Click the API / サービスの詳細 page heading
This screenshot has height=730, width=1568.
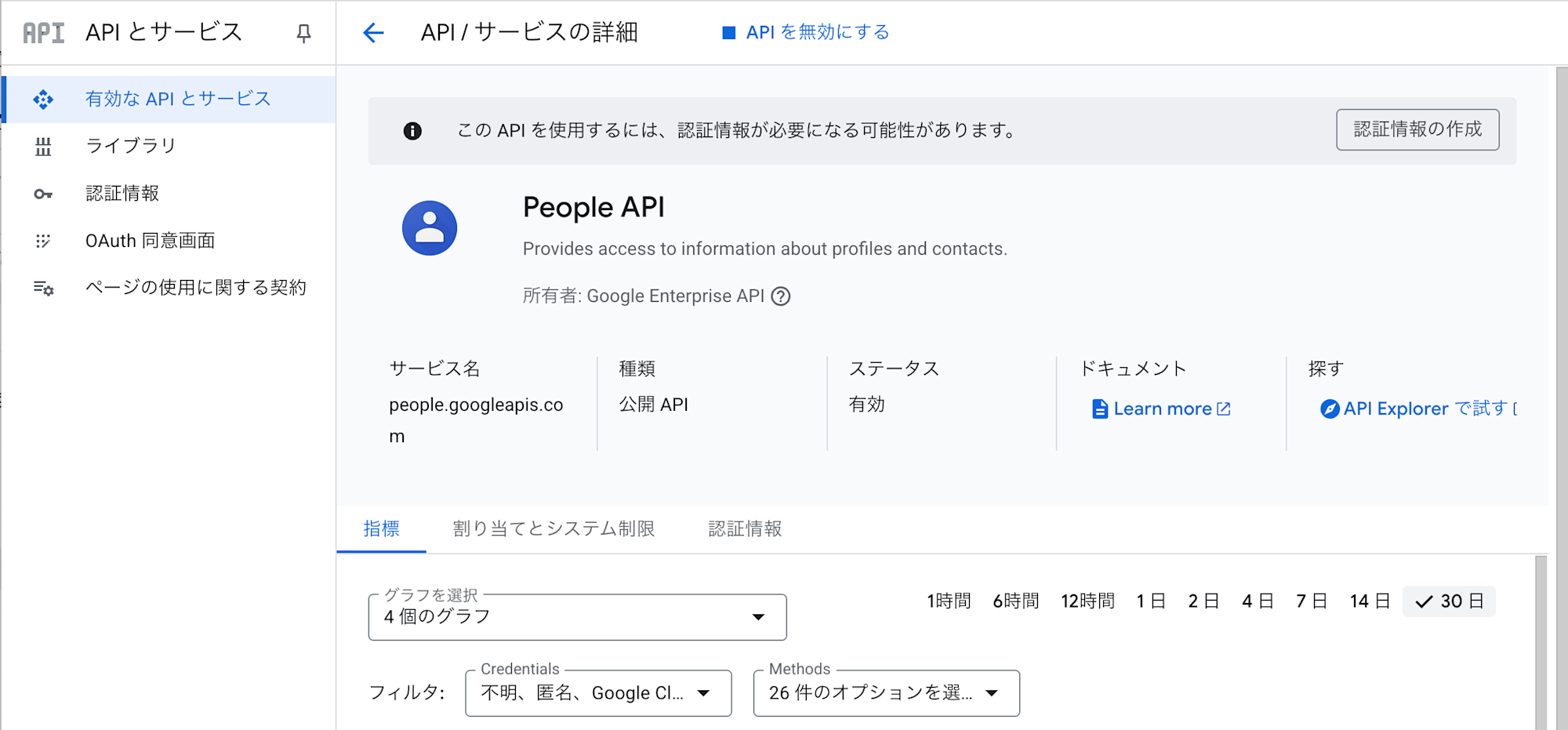tap(529, 33)
